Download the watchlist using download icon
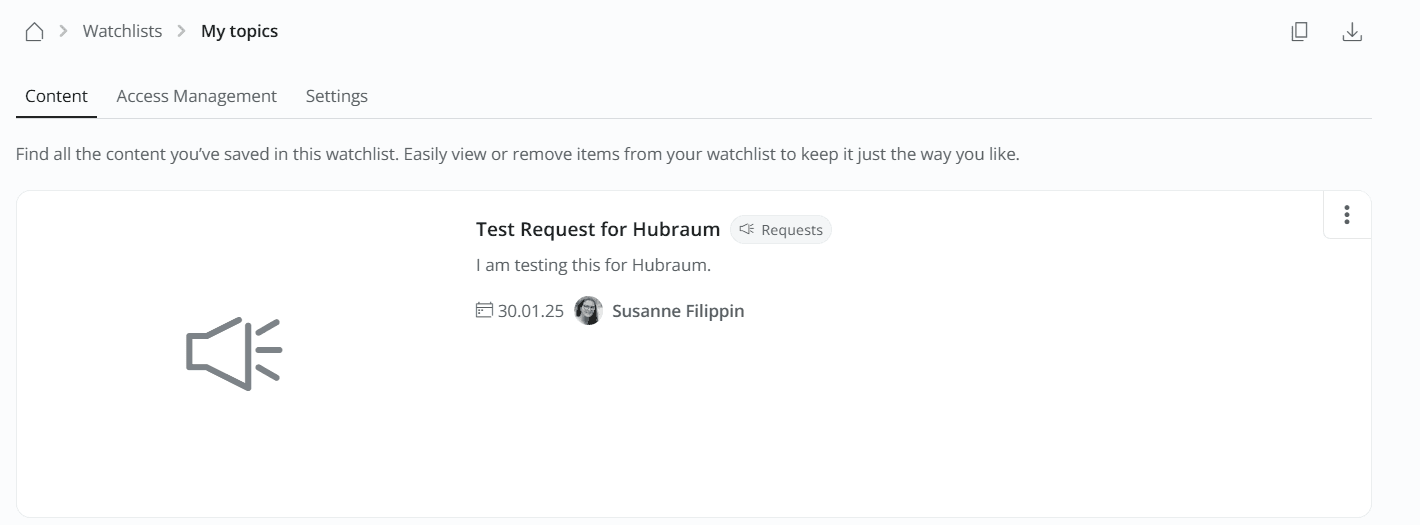Screen dimensions: 1420x525 (1352, 32)
